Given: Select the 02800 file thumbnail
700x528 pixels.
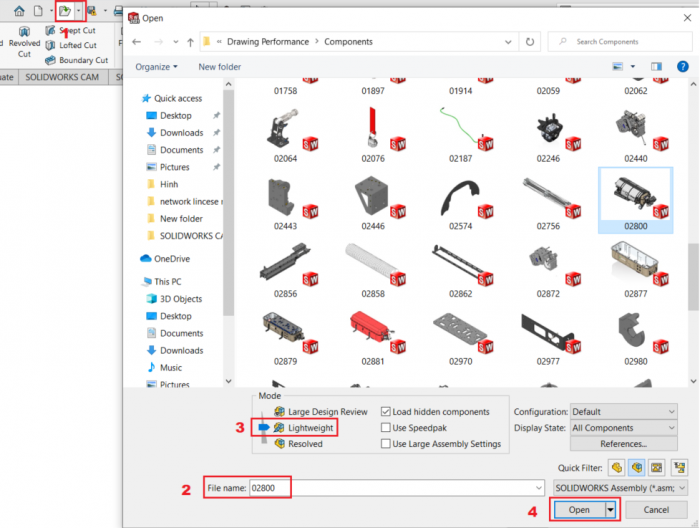Looking at the screenshot, I should pyautogui.click(x=635, y=200).
